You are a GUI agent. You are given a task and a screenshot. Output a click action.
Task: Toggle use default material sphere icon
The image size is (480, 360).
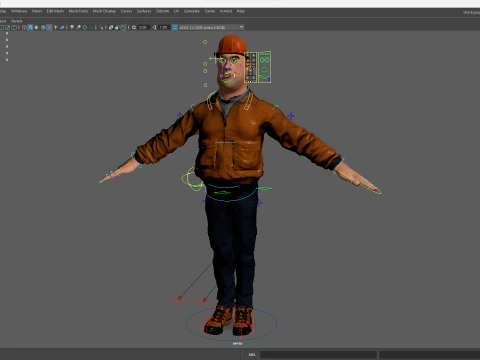click(37, 27)
